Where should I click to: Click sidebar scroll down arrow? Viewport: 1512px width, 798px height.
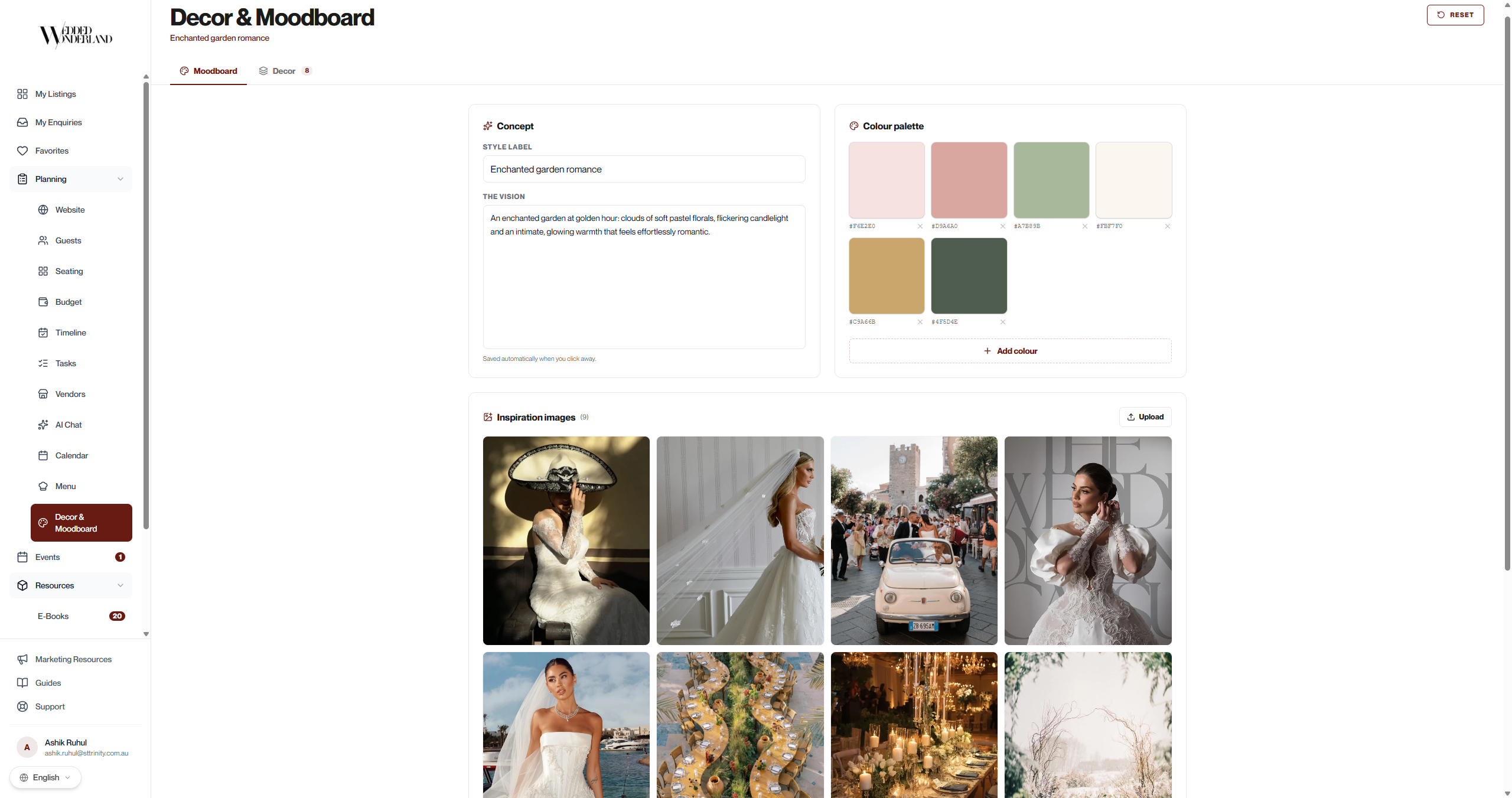(x=146, y=634)
